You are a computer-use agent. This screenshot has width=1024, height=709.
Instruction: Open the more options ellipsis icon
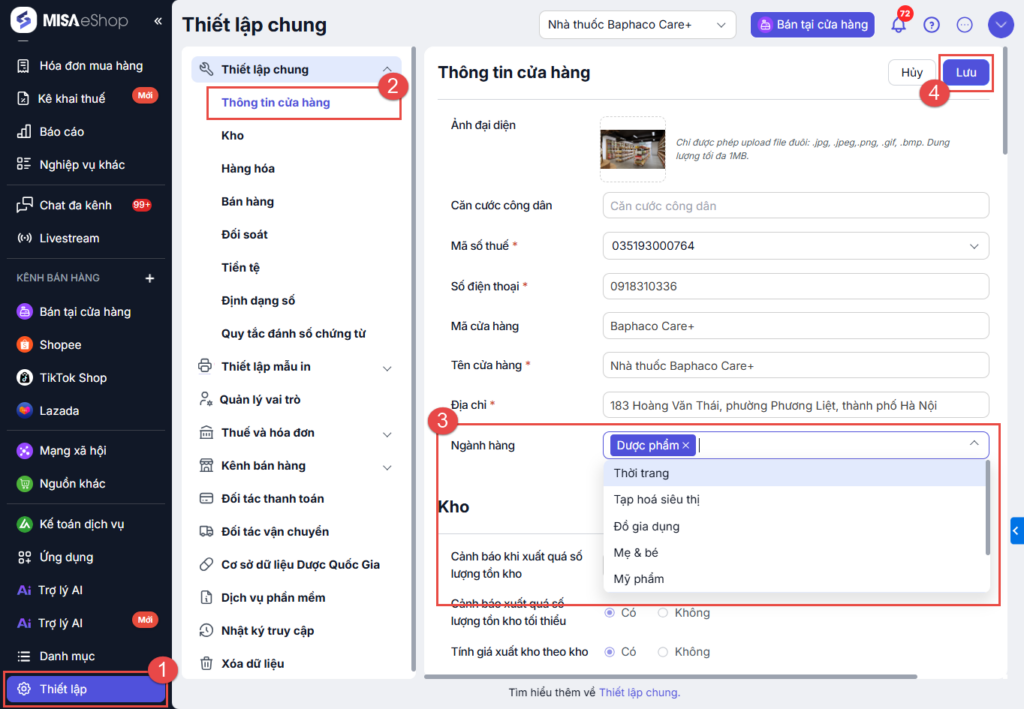click(964, 25)
